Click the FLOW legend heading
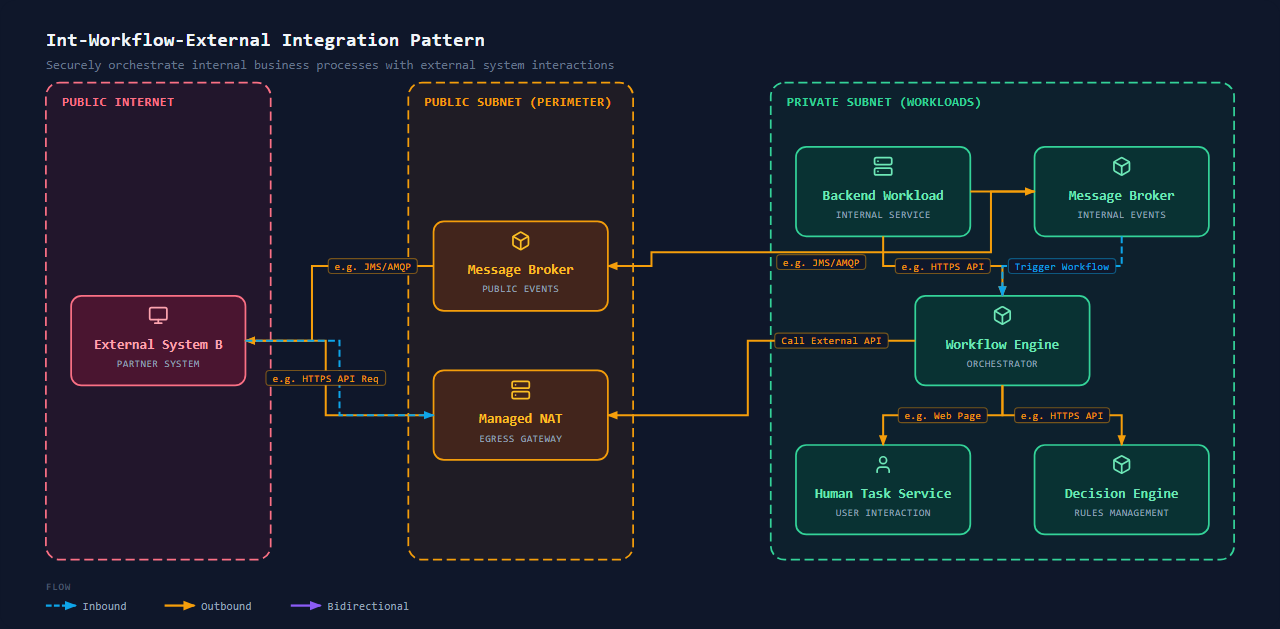 click(x=58, y=587)
